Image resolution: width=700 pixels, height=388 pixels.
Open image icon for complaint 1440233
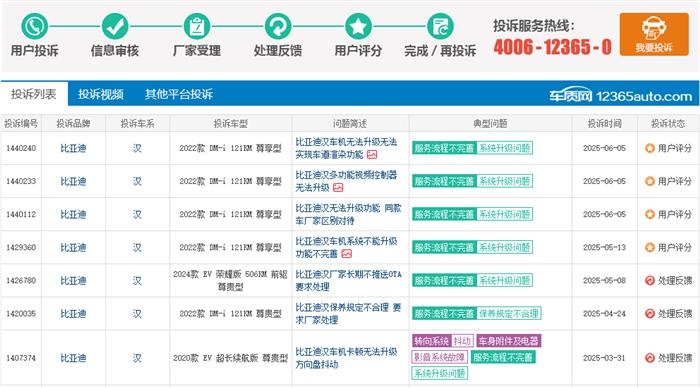click(338, 188)
